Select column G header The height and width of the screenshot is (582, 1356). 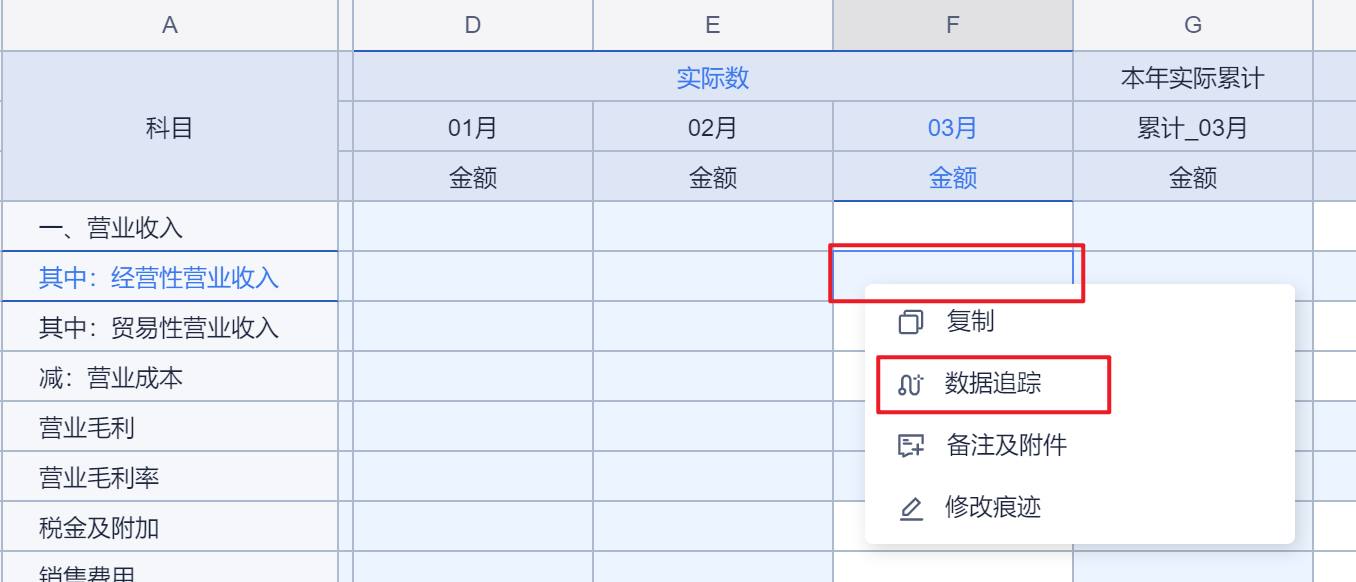click(1193, 25)
